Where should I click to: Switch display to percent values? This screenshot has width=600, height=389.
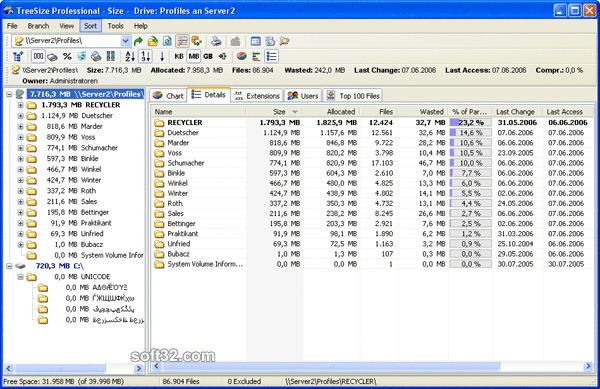(67, 57)
